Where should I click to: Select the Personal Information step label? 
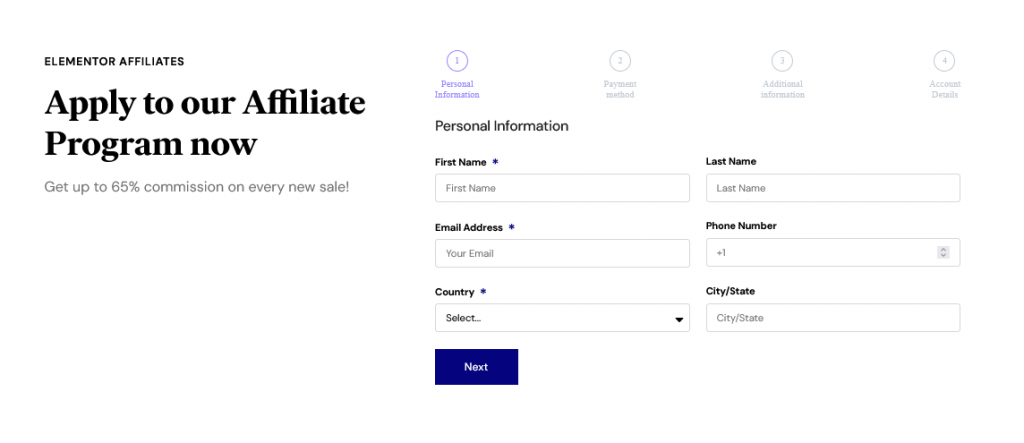(457, 89)
